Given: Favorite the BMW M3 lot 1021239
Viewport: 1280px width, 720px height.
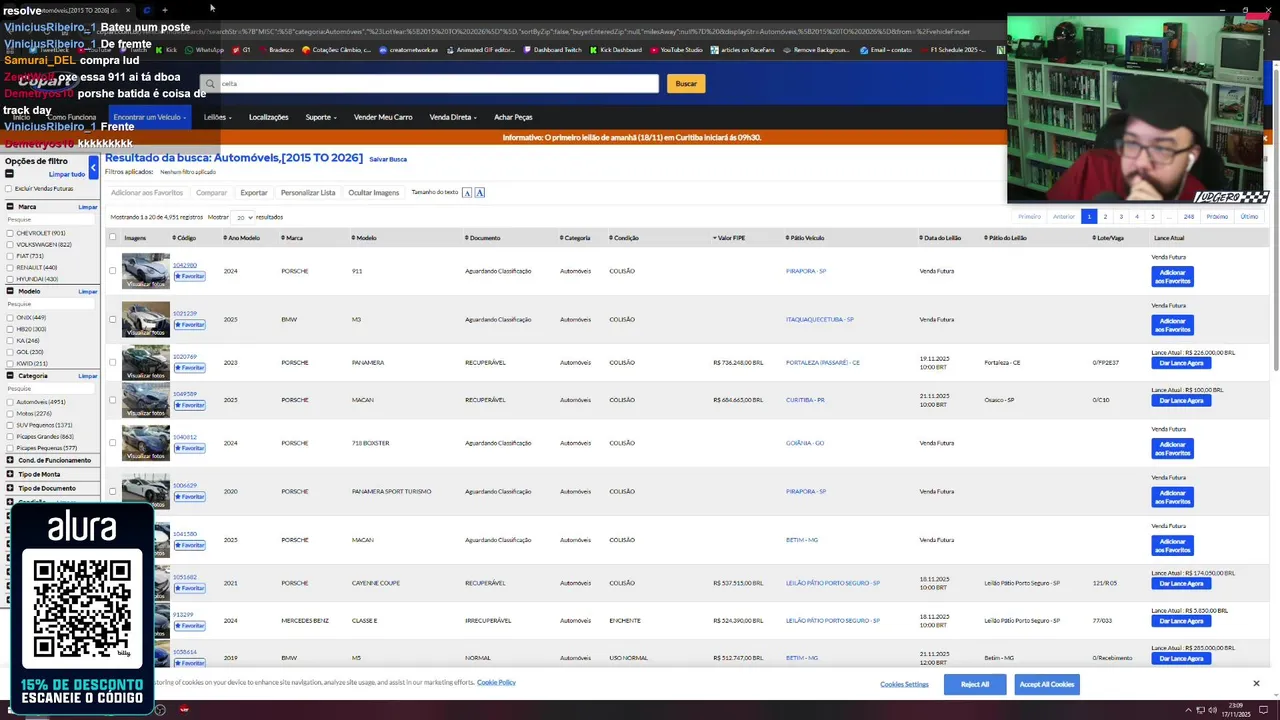Looking at the screenshot, I should [x=190, y=325].
